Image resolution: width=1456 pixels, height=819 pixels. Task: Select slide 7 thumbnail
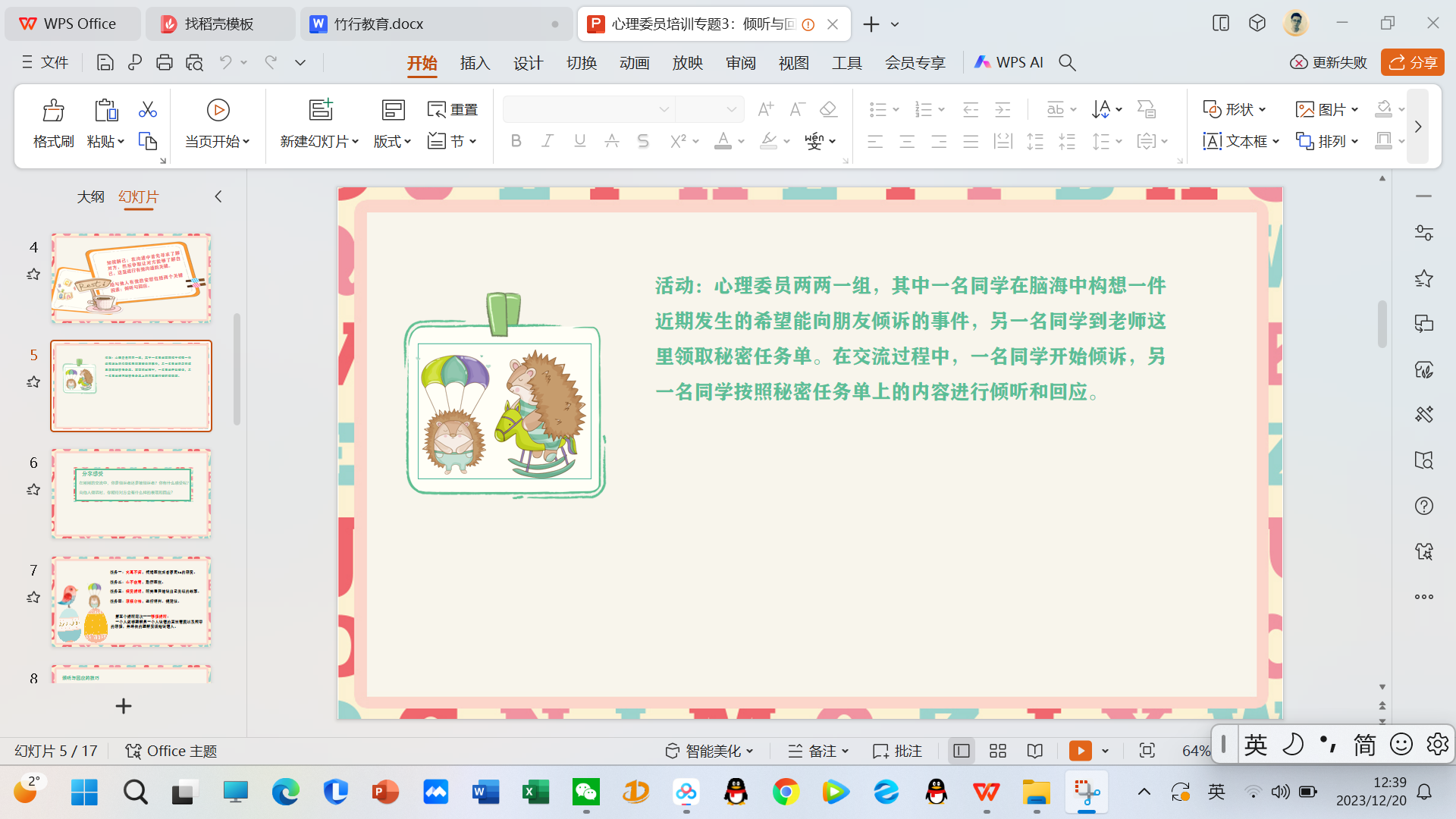pos(131,601)
